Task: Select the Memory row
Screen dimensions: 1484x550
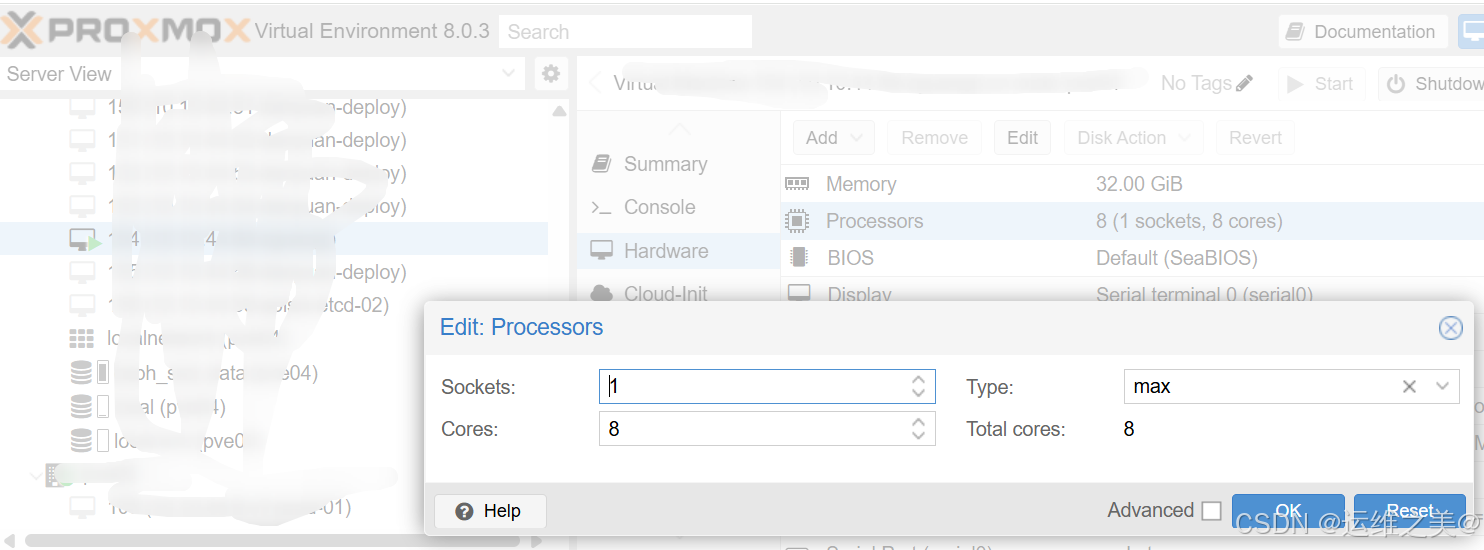Action: click(x=1132, y=184)
